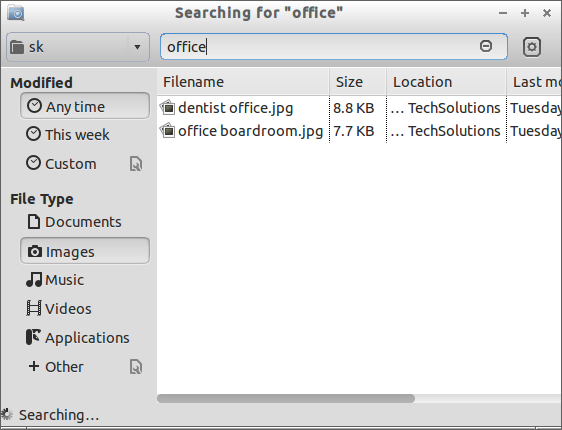The width and height of the screenshot is (562, 430).
Task: Open the custom file type editor icon
Action: point(136,367)
